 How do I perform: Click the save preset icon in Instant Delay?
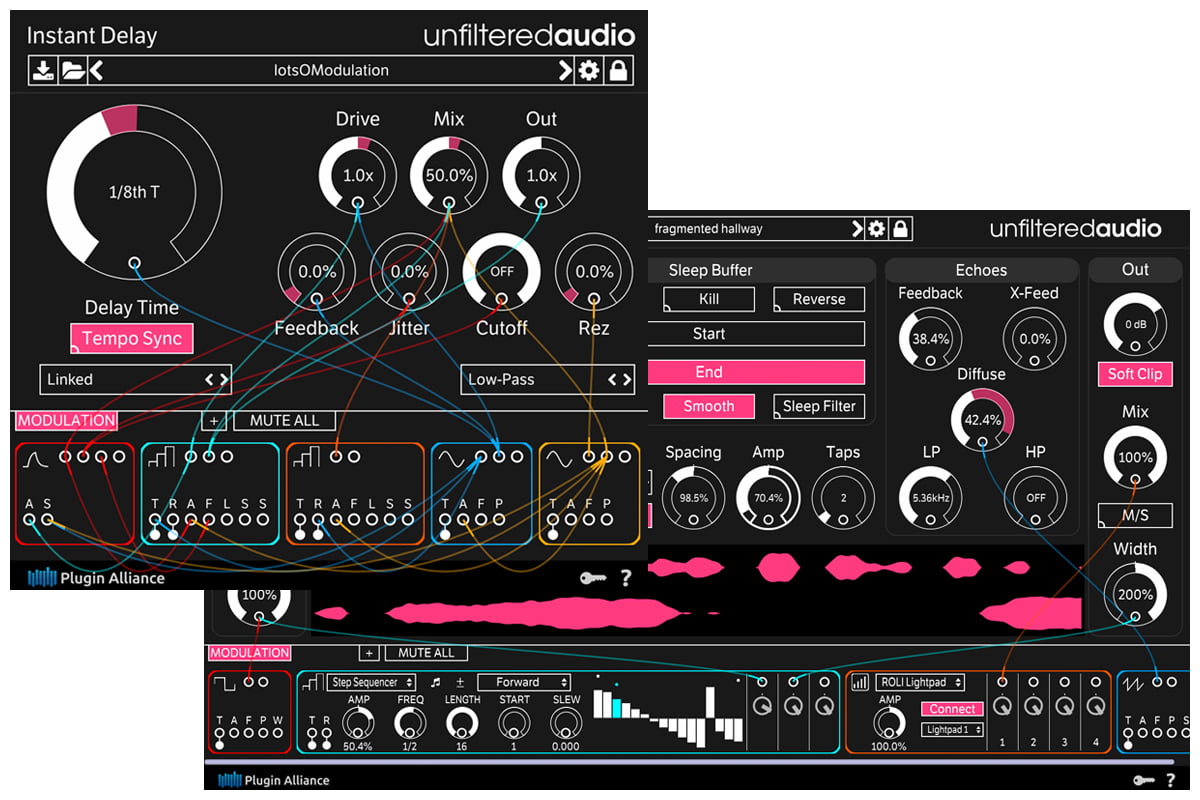[x=43, y=70]
